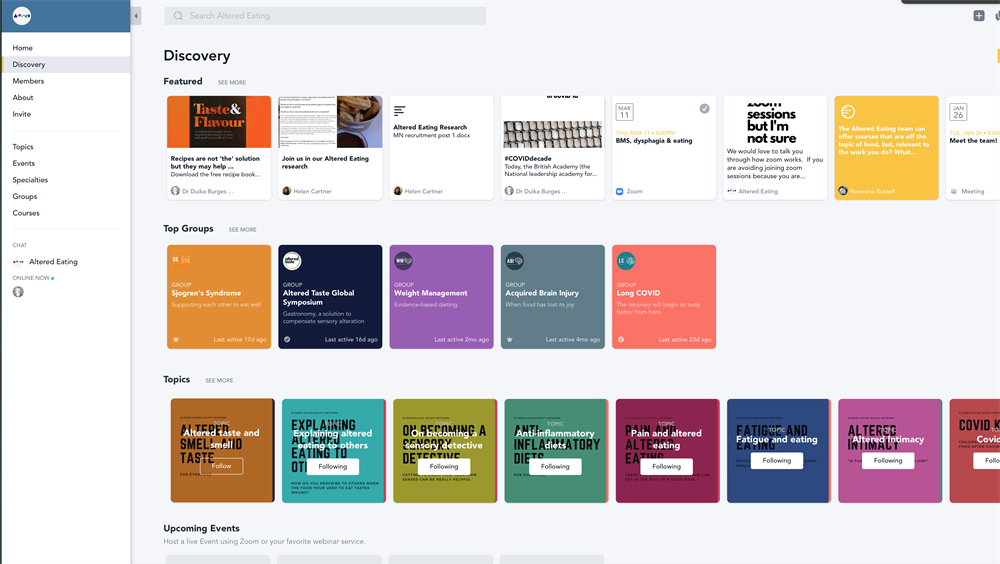The height and width of the screenshot is (564, 1000).
Task: Focus the Search Altered Eating field
Action: click(x=325, y=16)
